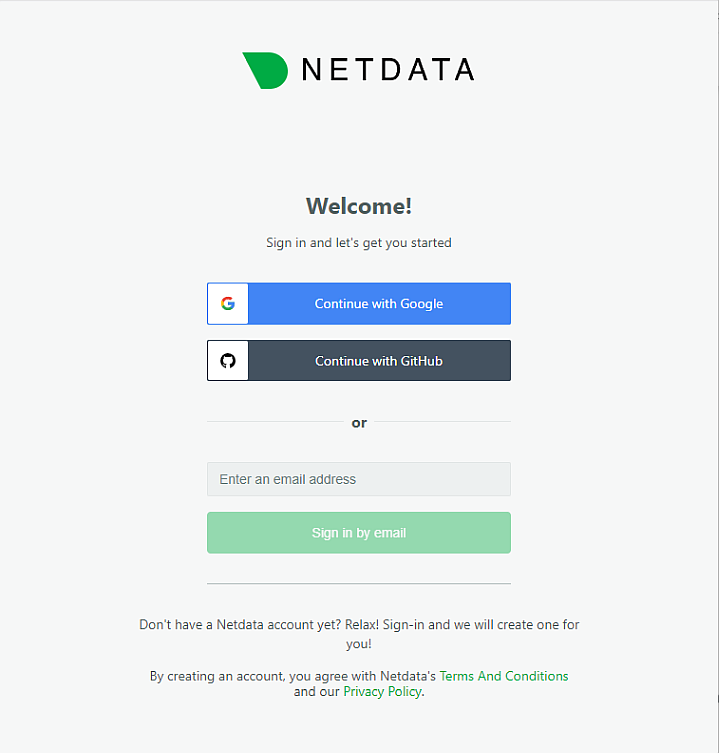Click the GitHub octocat icon
Viewport: 719px width, 753px height.
228,361
